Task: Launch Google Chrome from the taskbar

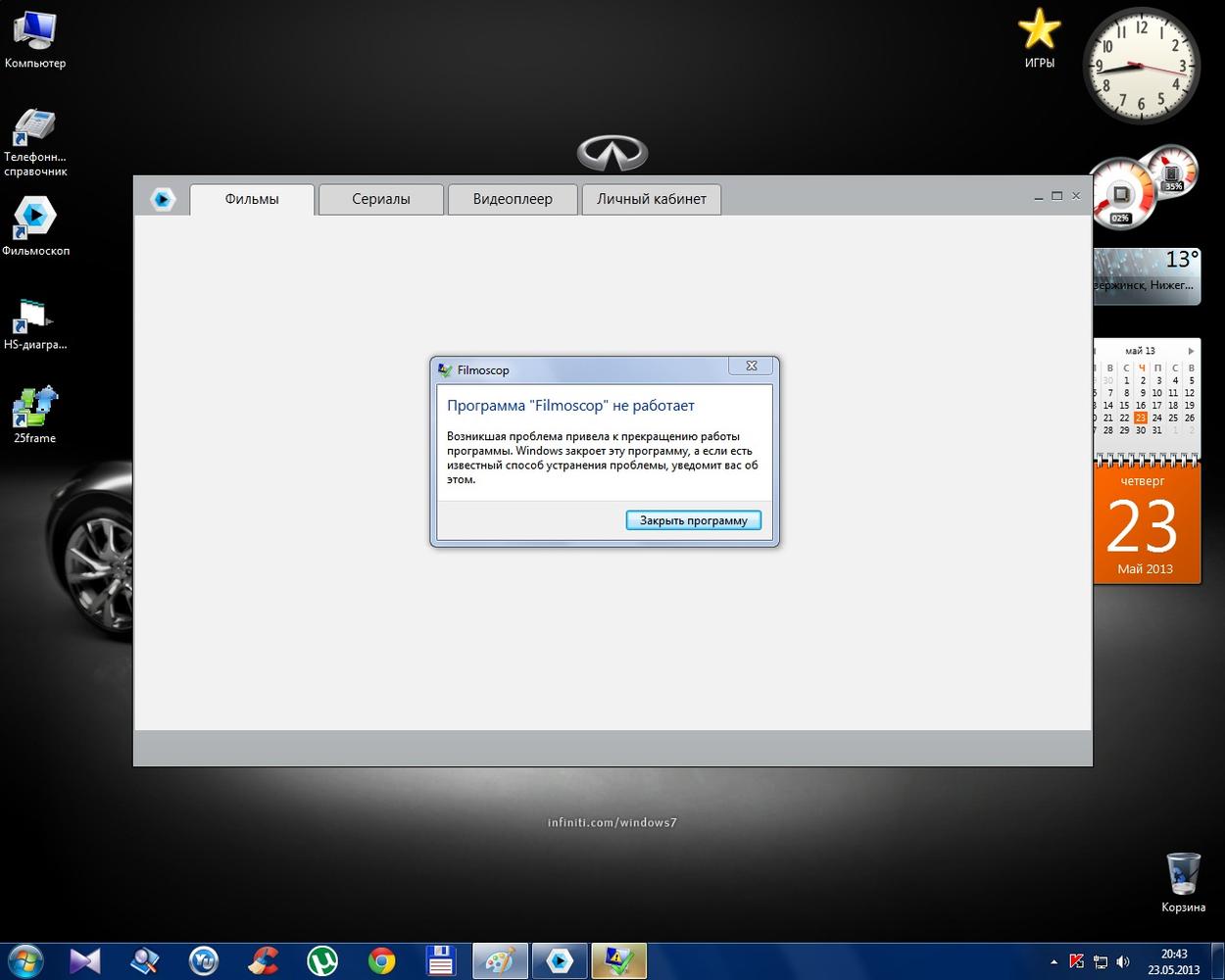Action: tap(381, 961)
